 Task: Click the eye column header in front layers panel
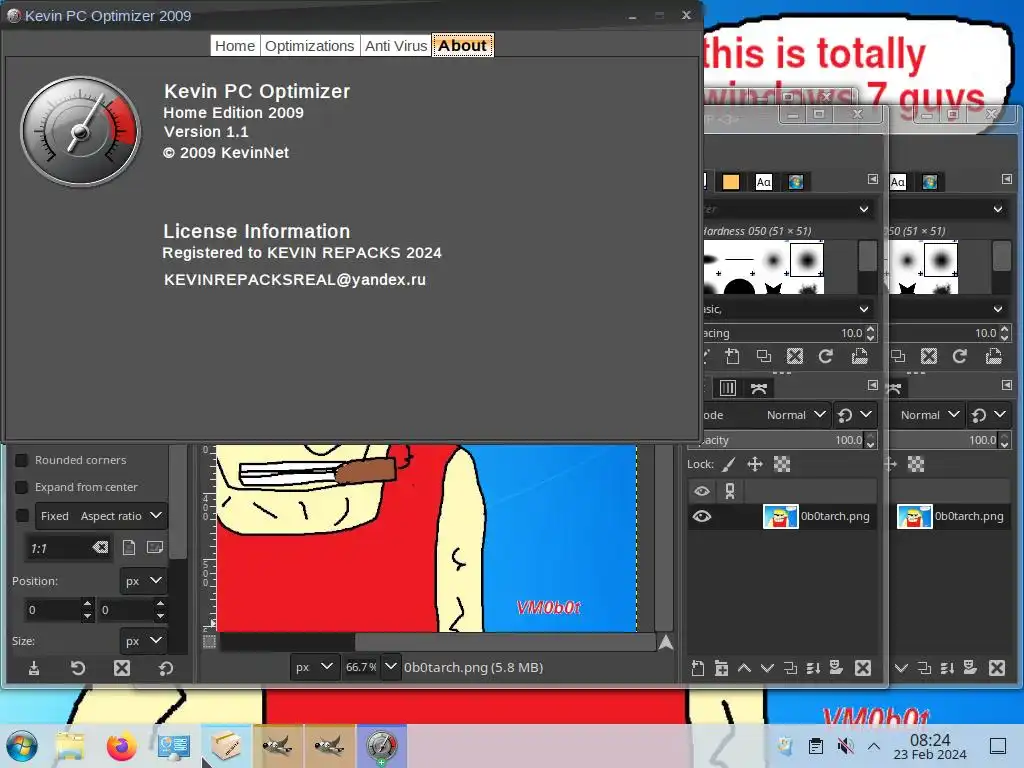point(701,491)
